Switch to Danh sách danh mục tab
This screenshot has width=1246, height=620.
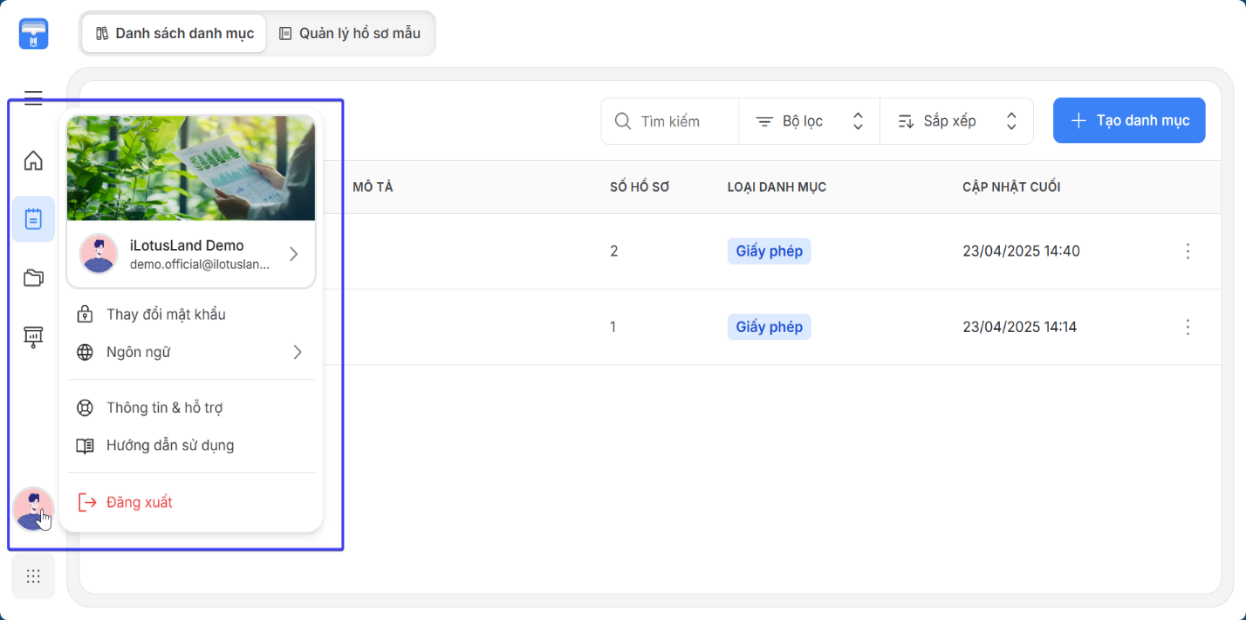click(174, 33)
